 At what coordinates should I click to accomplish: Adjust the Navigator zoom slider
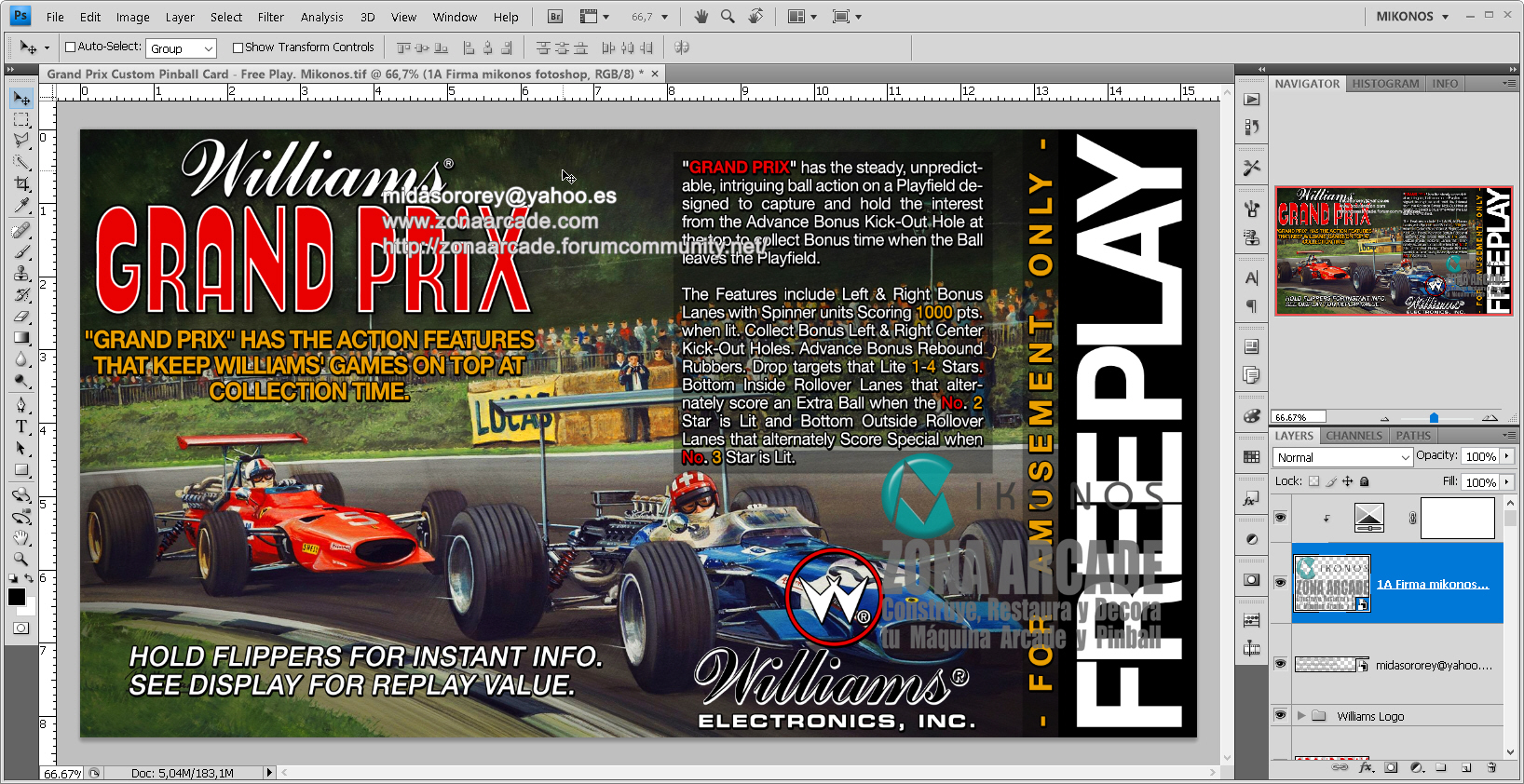click(x=1434, y=418)
